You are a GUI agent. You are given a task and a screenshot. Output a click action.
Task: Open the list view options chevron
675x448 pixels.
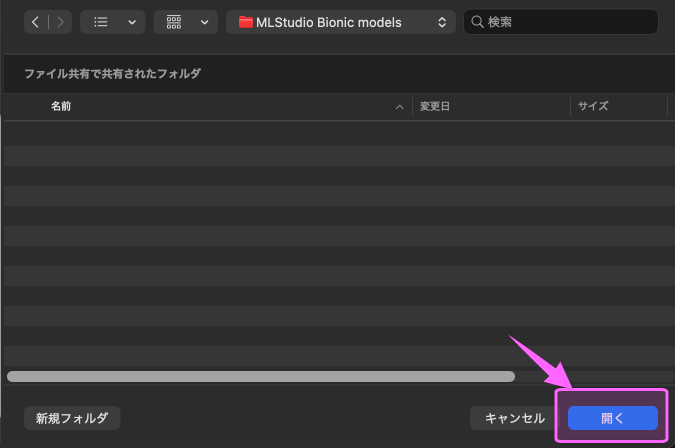132,22
